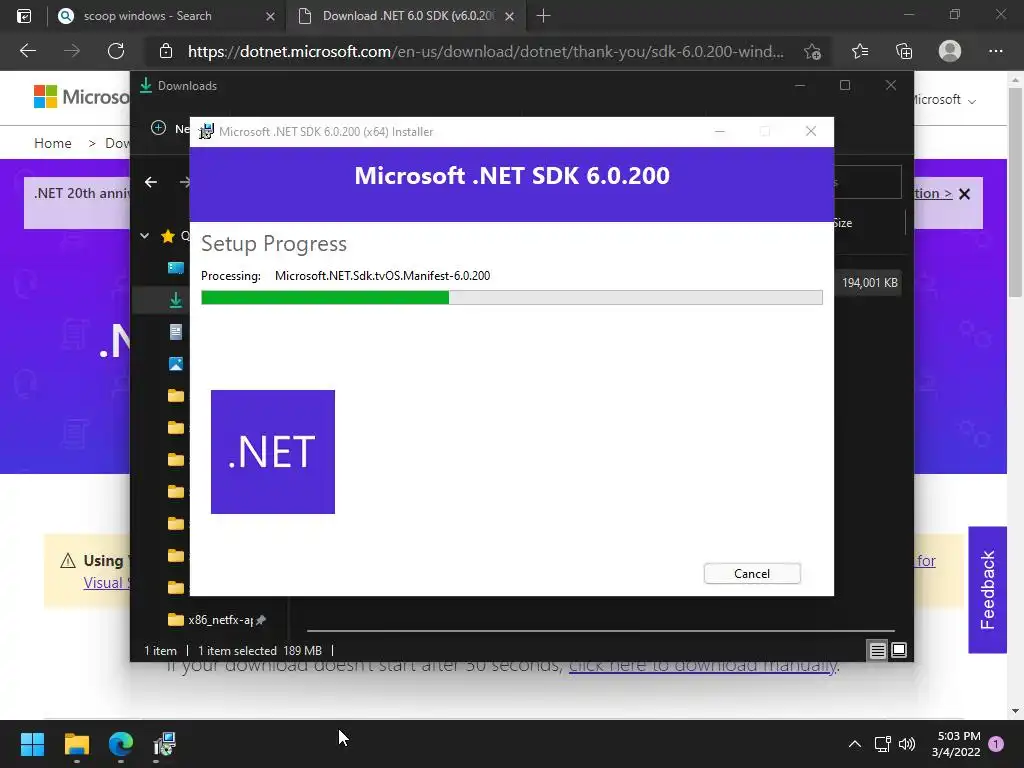Select the Downloads item in Explorer sidebar
The image size is (1024, 768).
point(176,300)
